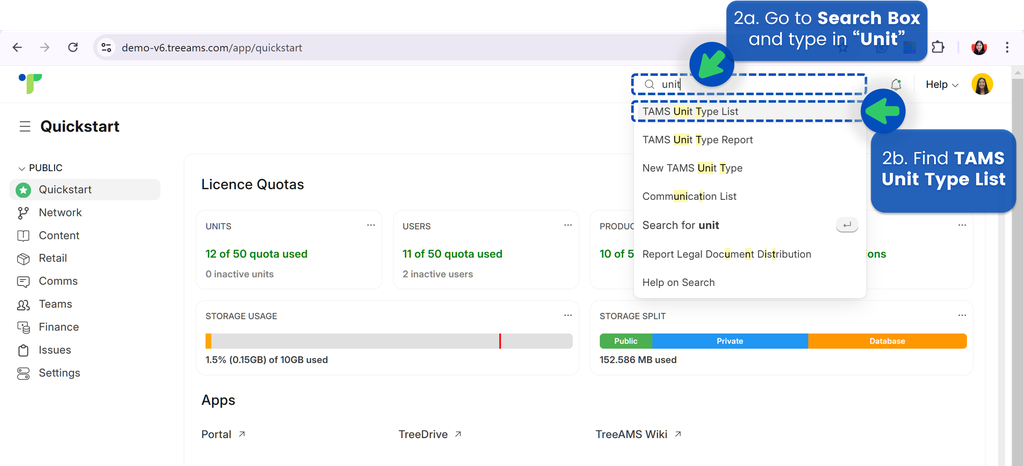Select TAMS Unit Type Report result

(749, 140)
